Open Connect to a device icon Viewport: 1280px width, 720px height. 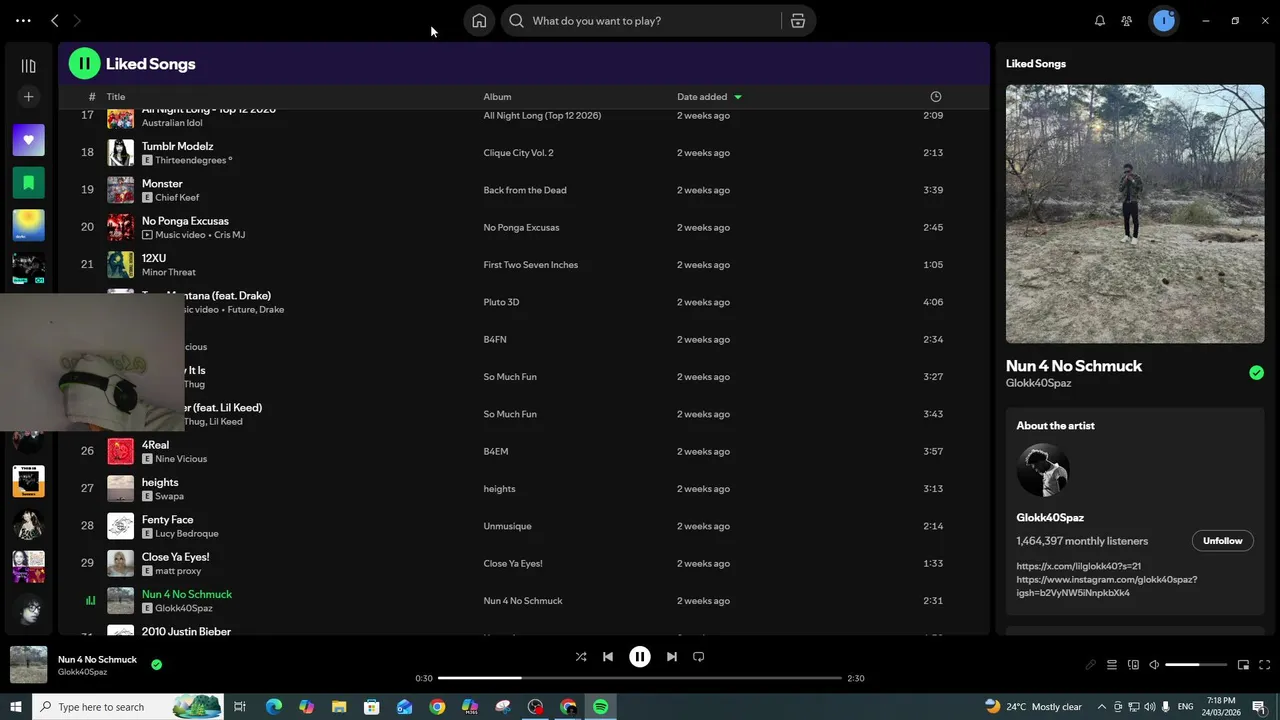tap(1133, 665)
